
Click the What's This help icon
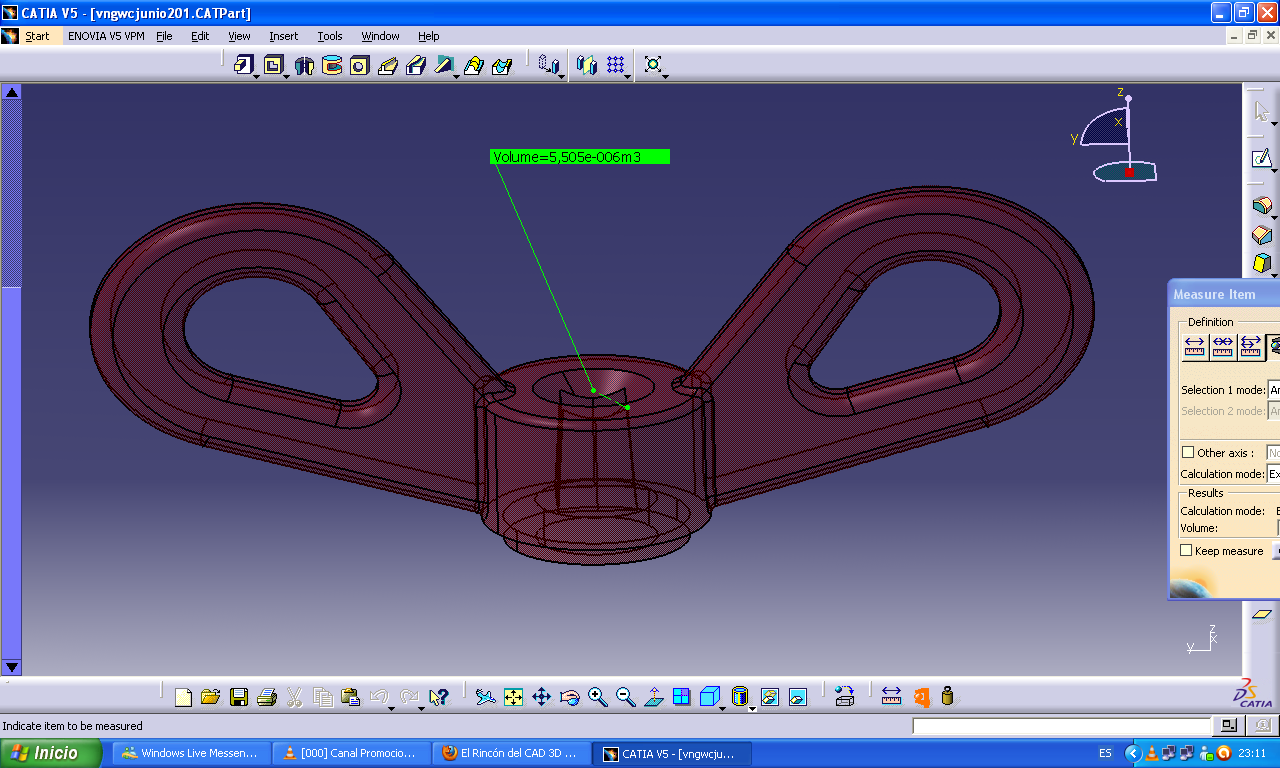tap(439, 697)
